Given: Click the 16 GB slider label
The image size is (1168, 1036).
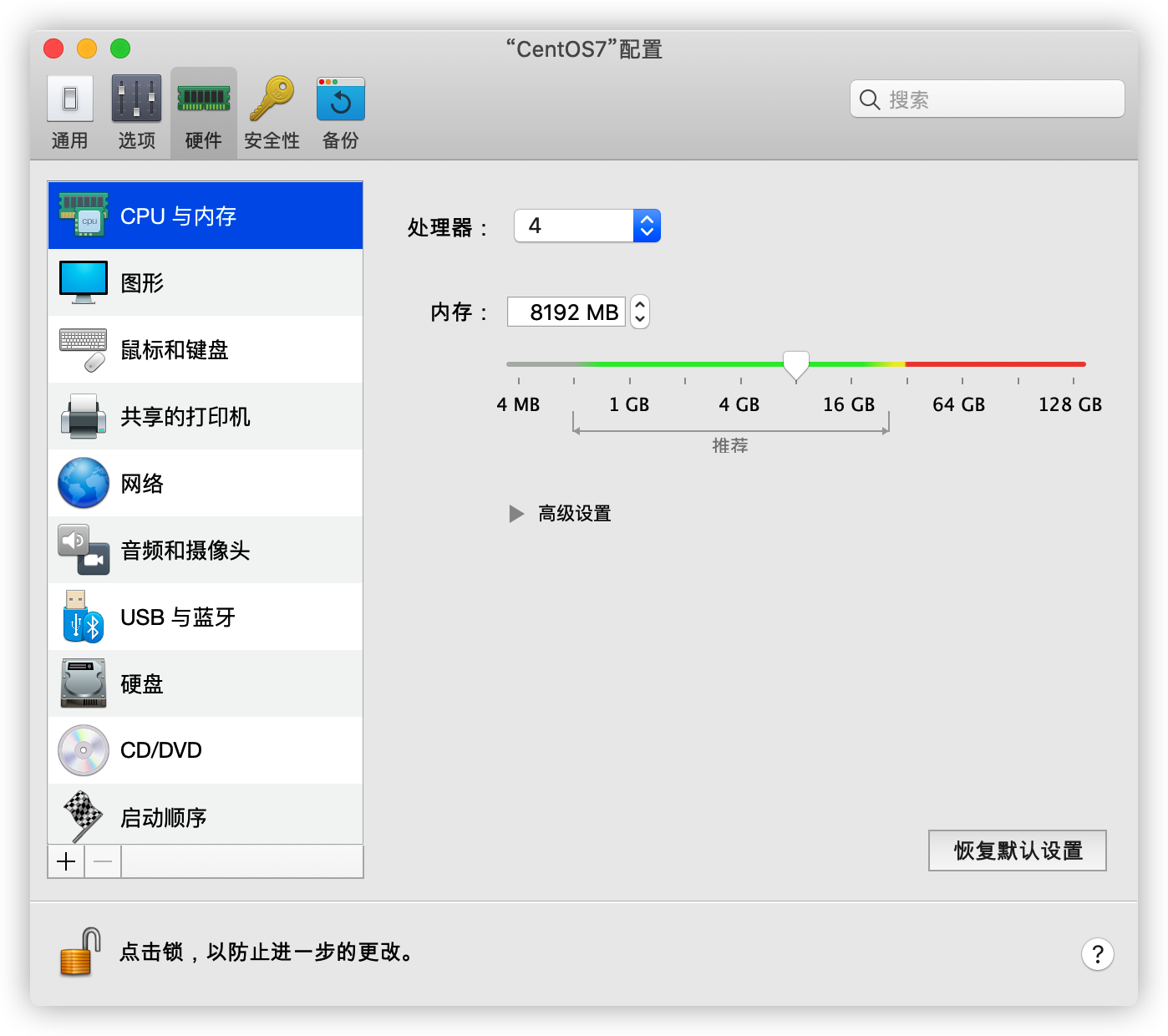Looking at the screenshot, I should (849, 404).
